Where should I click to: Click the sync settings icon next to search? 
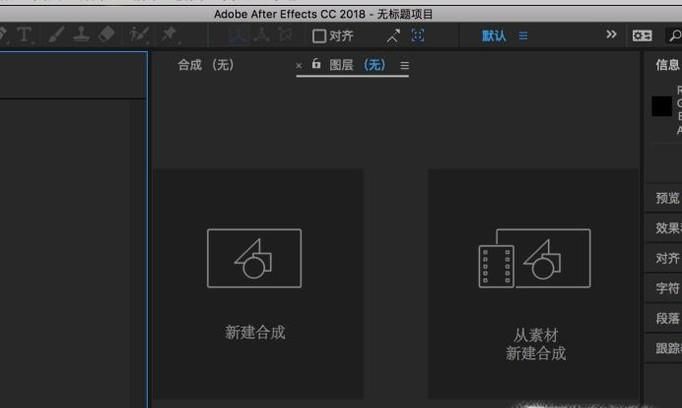tap(642, 36)
